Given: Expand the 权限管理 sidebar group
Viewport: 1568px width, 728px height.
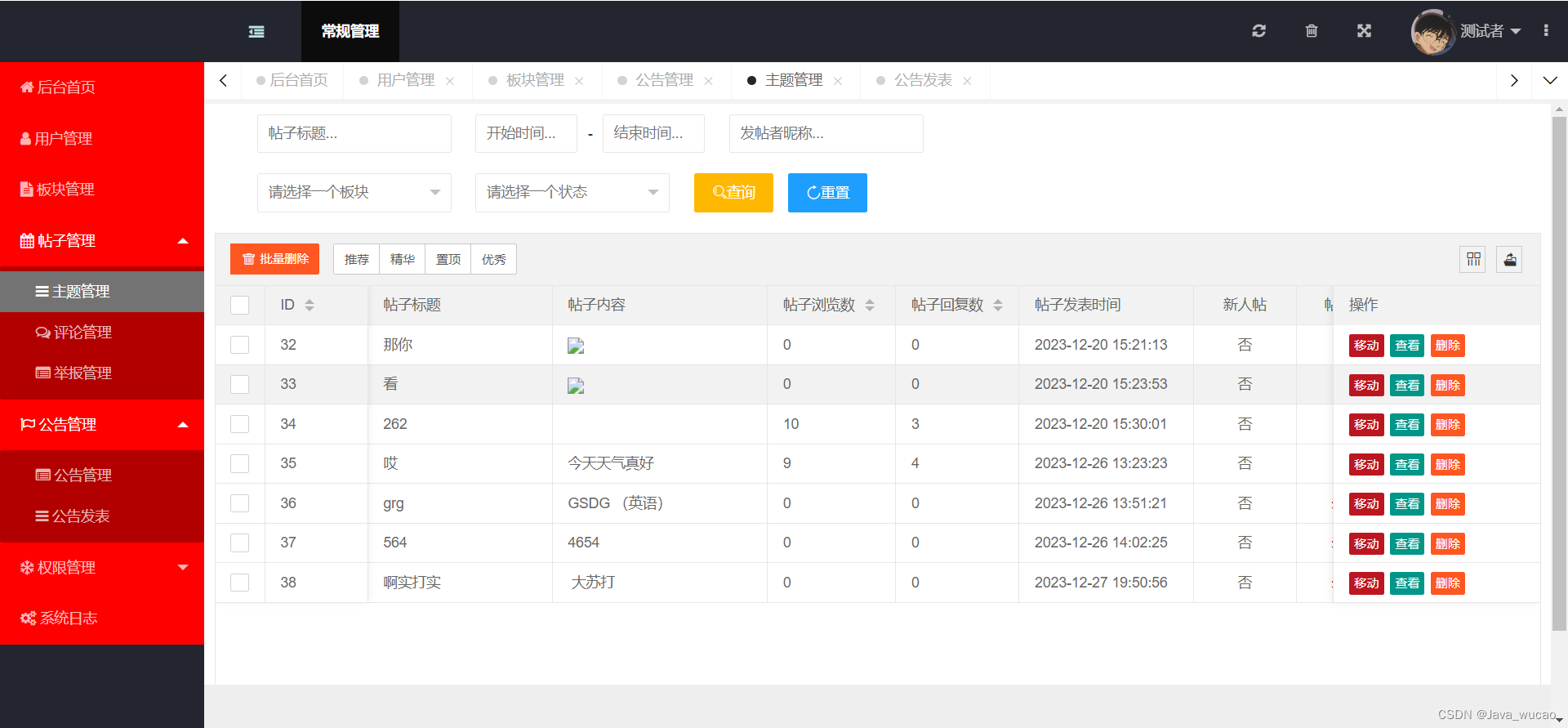Looking at the screenshot, I should click(102, 568).
